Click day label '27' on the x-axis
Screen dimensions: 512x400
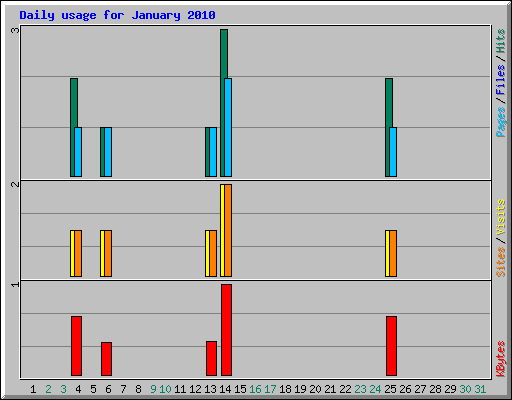(420, 389)
